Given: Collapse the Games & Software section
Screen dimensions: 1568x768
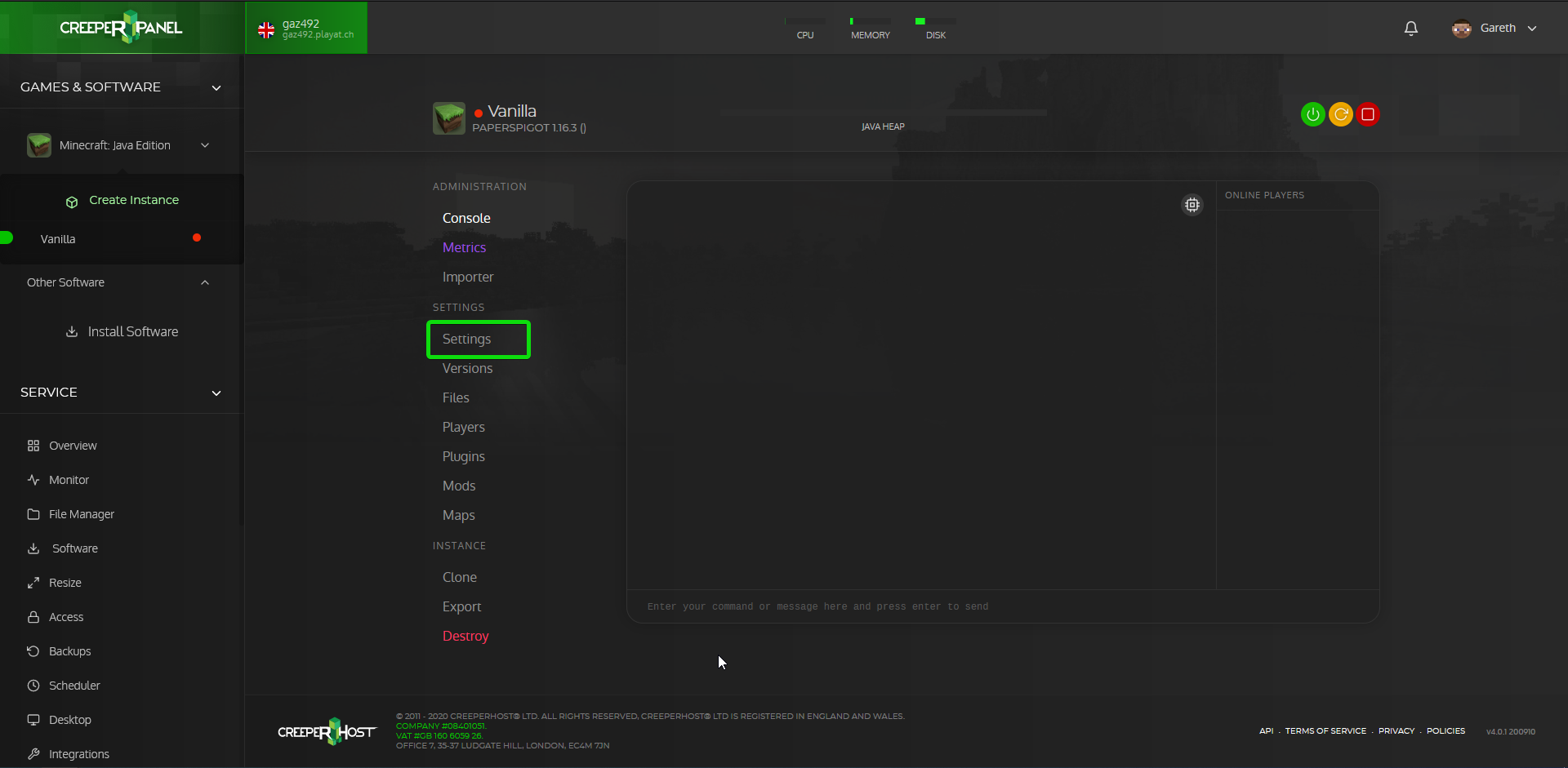Looking at the screenshot, I should click(x=216, y=88).
